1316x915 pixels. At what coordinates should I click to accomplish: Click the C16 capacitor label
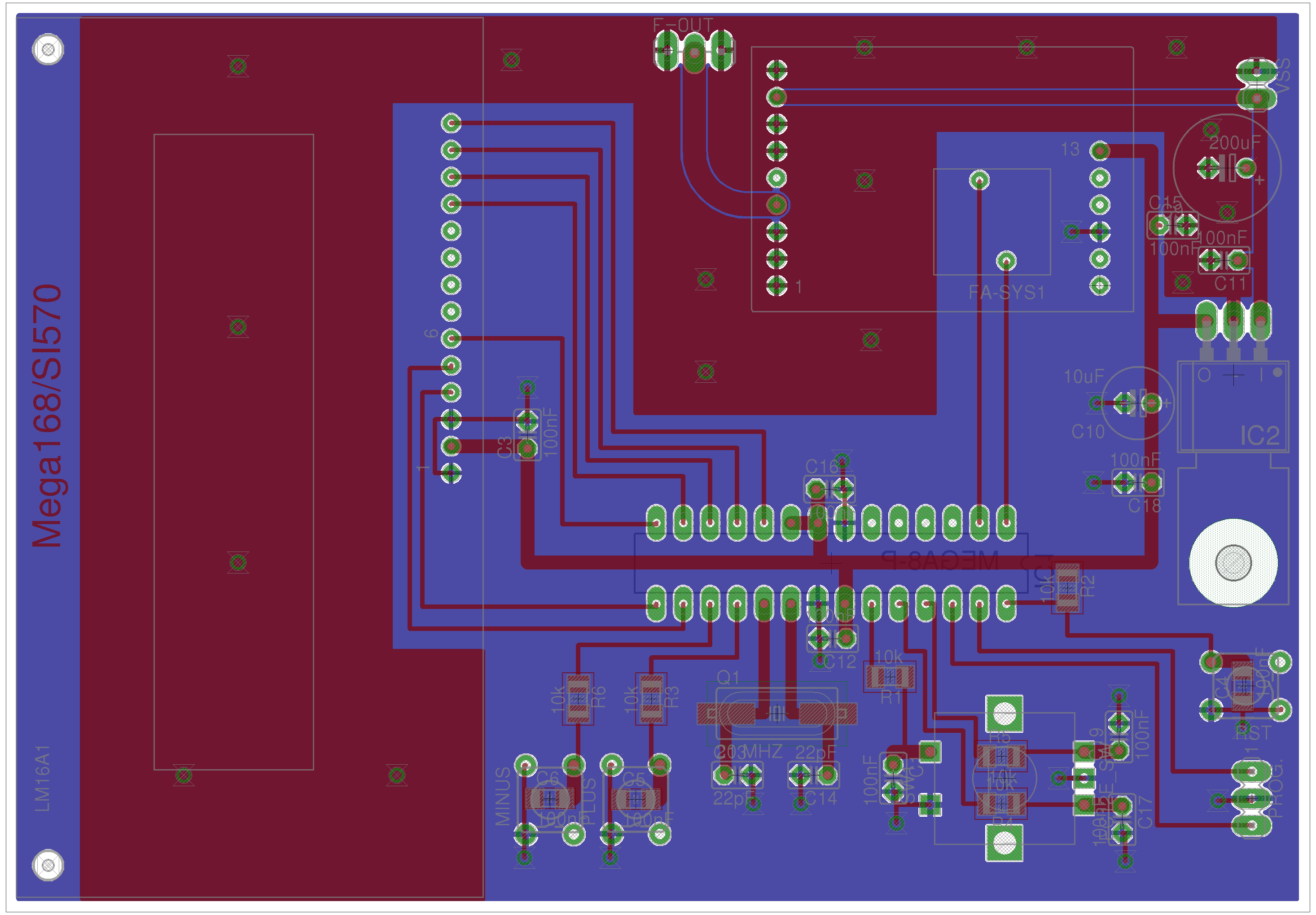tap(821, 466)
